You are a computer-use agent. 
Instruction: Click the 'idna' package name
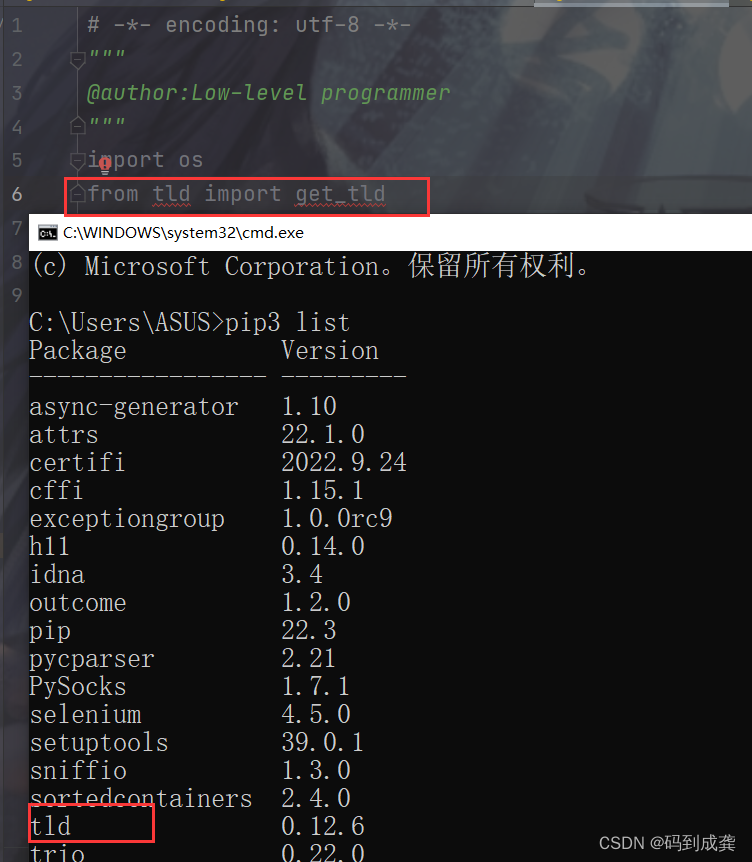pyautogui.click(x=57, y=574)
